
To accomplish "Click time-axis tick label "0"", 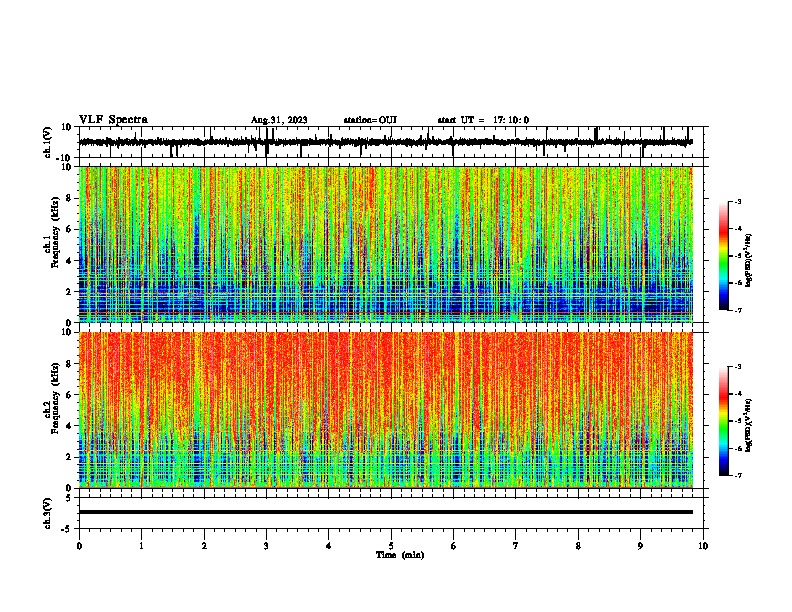I will pos(79,546).
